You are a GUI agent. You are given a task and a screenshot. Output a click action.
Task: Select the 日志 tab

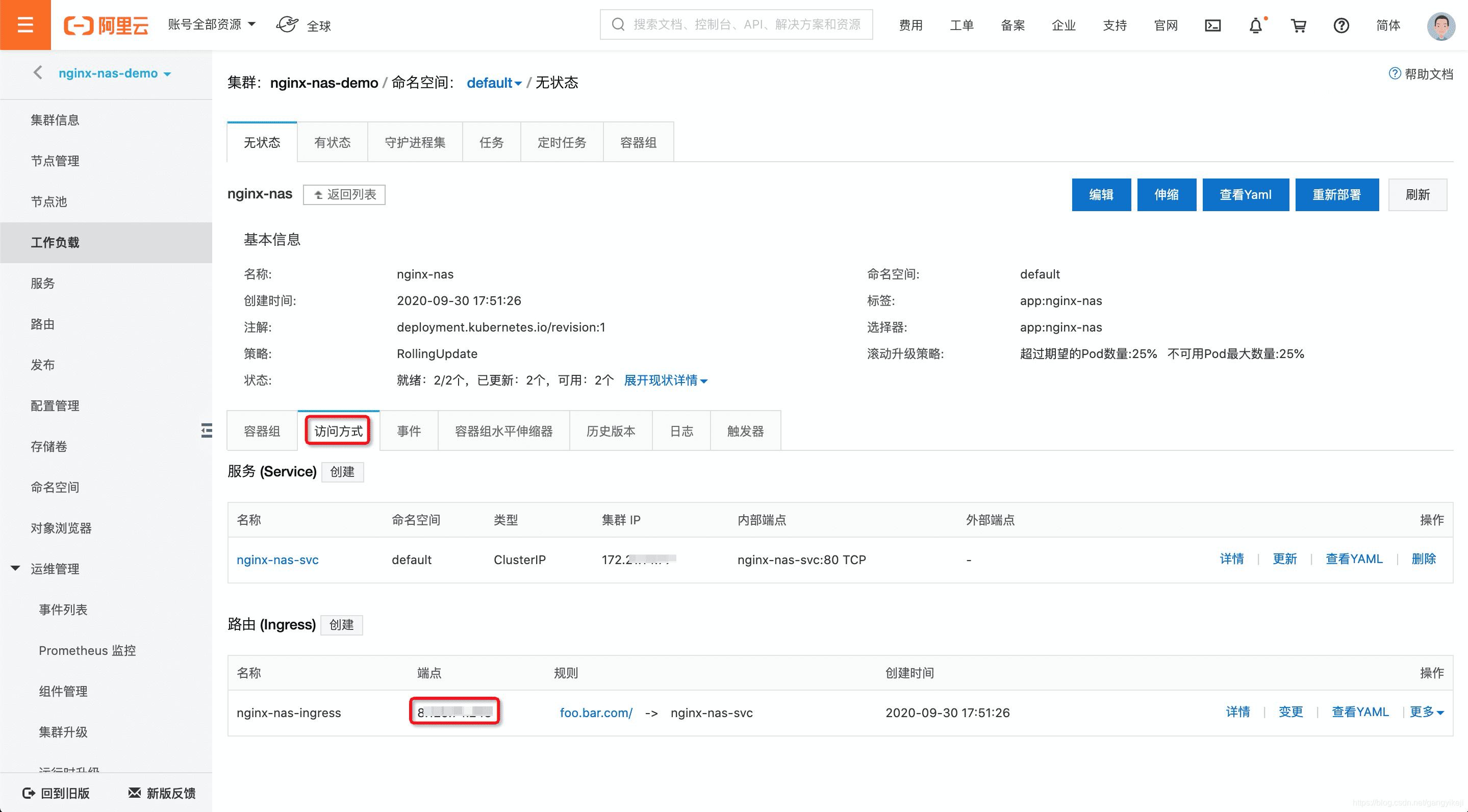click(x=681, y=431)
